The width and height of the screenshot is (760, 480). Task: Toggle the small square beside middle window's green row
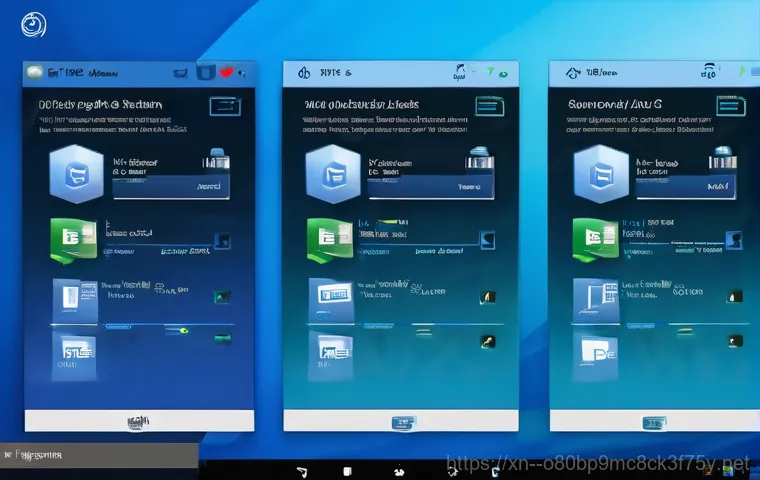[x=487, y=241]
